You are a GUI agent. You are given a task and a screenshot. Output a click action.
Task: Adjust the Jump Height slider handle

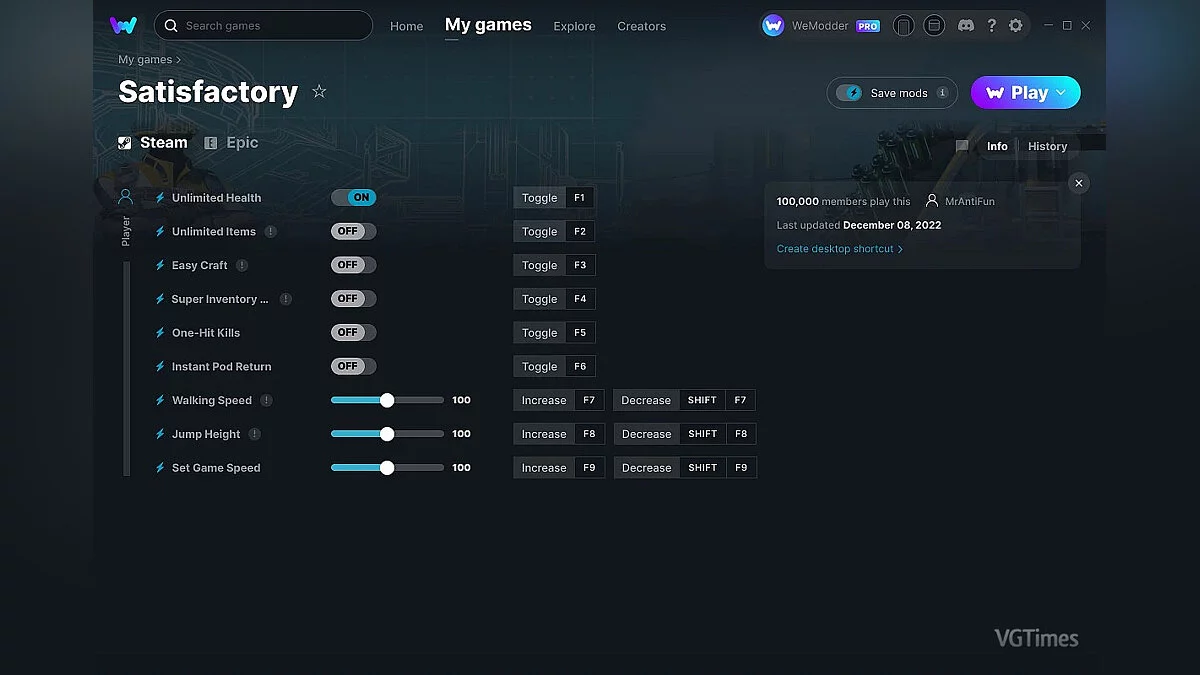pyautogui.click(x=387, y=433)
